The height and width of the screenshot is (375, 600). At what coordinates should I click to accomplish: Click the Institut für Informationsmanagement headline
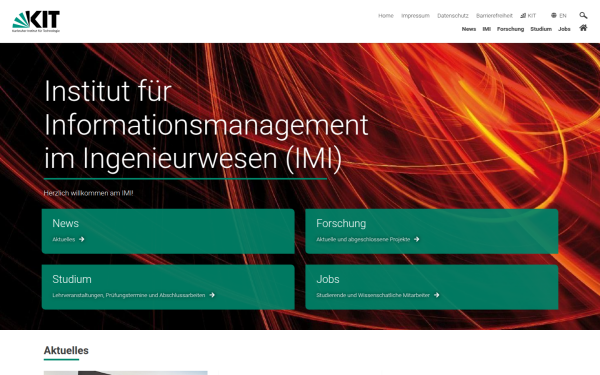(x=206, y=125)
